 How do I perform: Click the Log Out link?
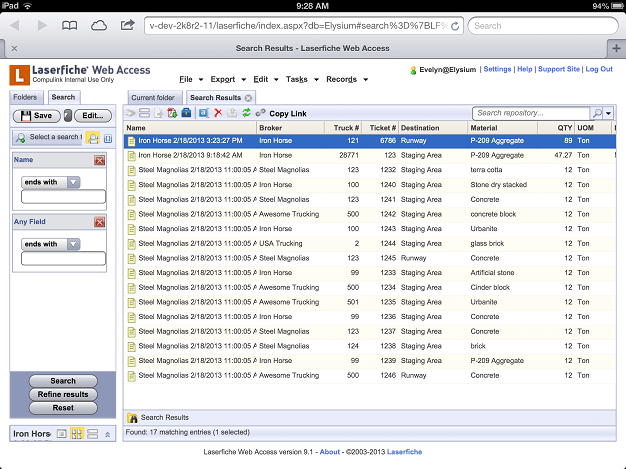tap(599, 69)
